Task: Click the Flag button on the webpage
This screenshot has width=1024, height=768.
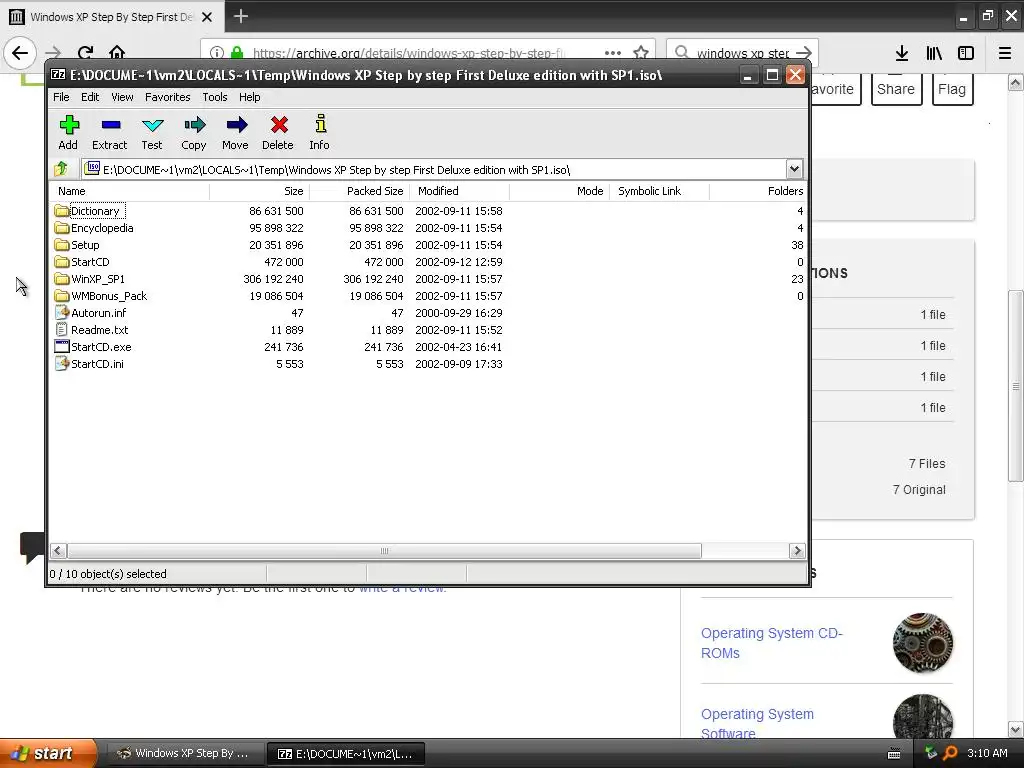Action: 952,89
